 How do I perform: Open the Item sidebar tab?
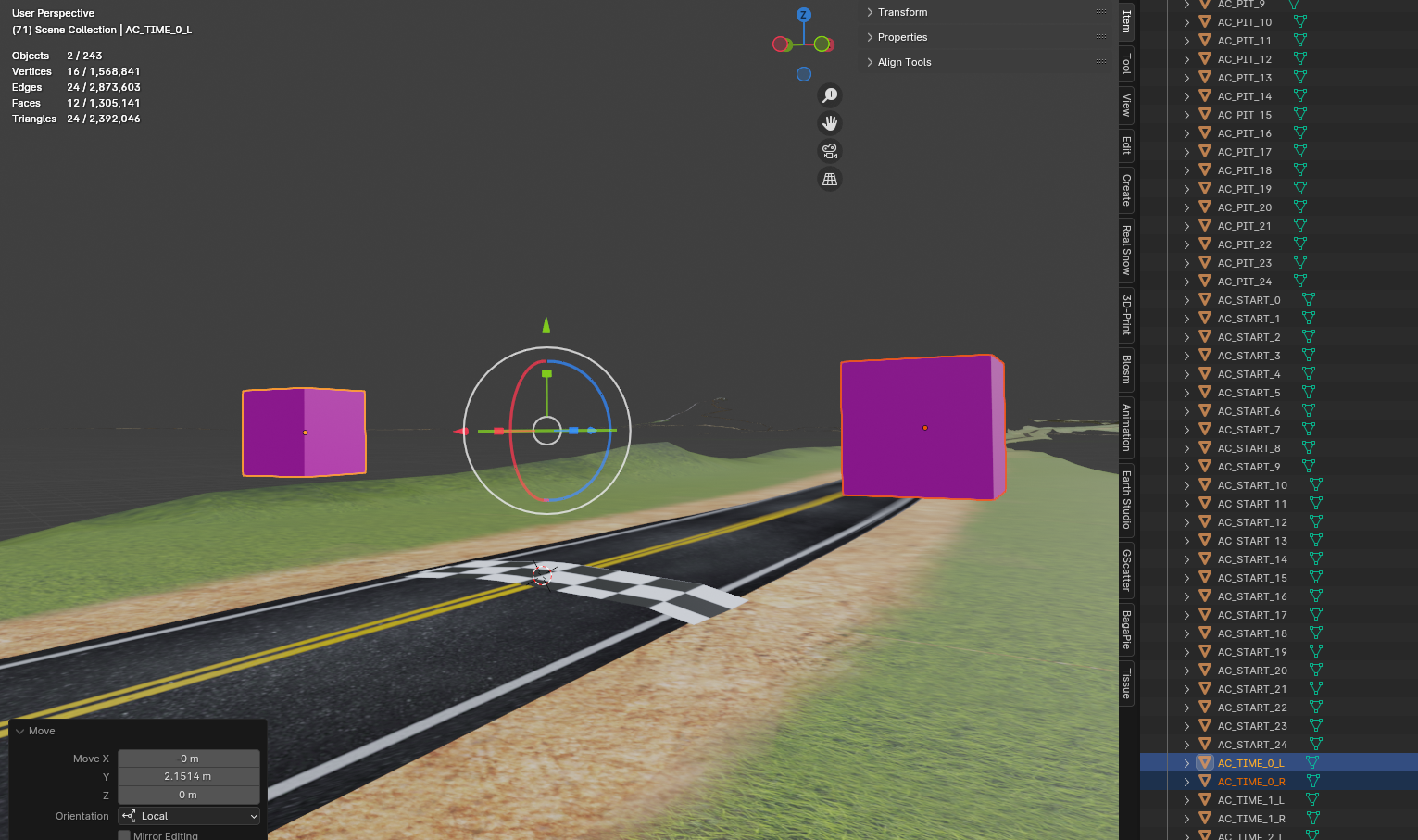tap(1127, 20)
